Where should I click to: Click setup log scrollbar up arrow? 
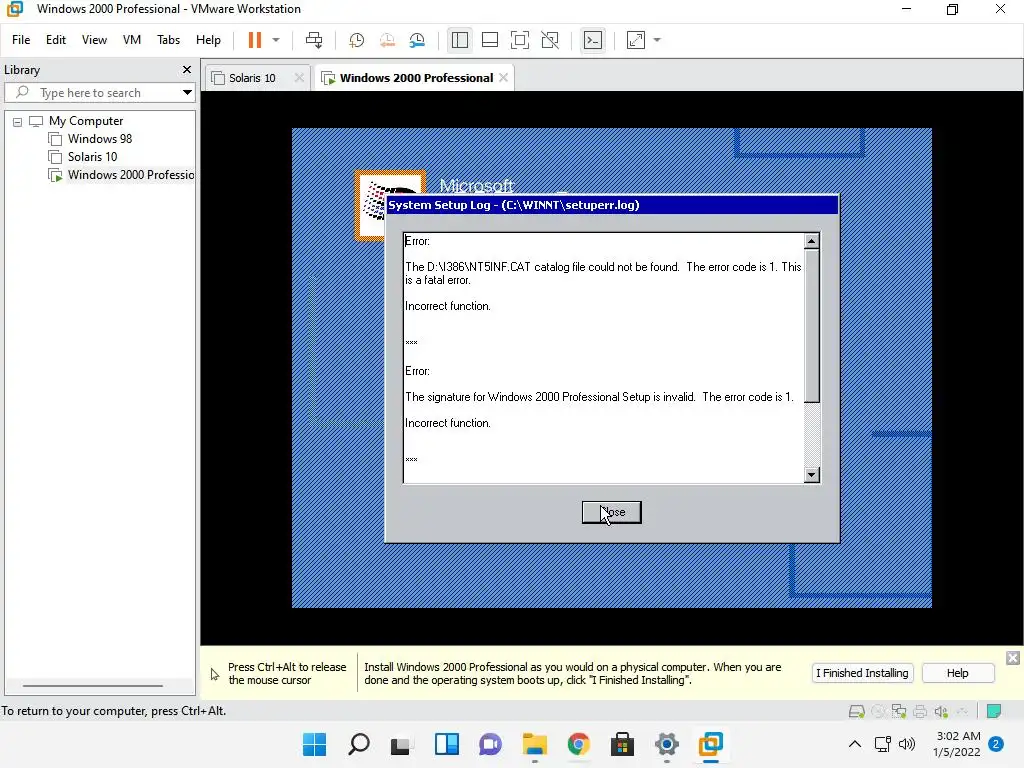coord(811,242)
